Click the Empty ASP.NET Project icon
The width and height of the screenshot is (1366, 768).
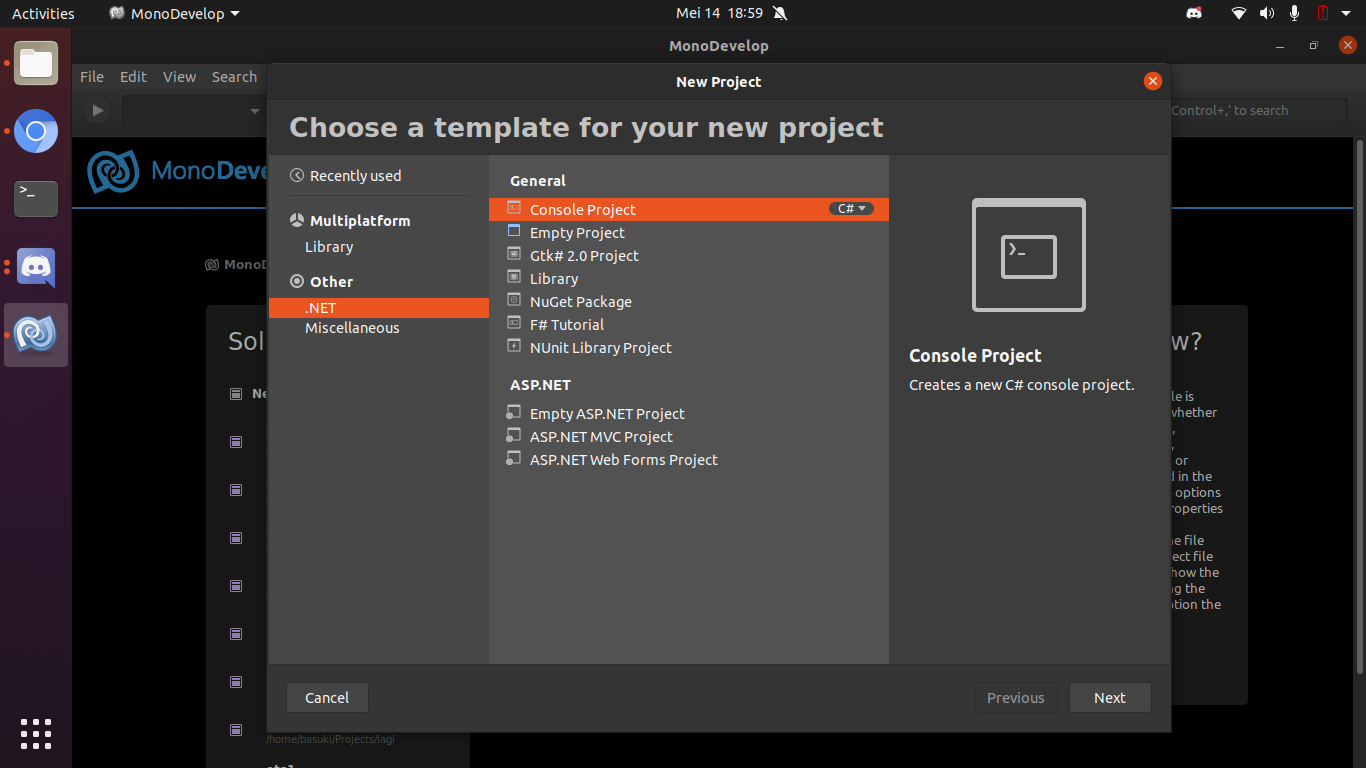coord(514,412)
